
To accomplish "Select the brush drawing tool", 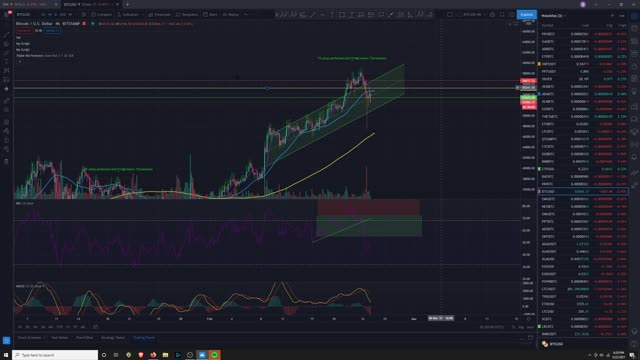I will coord(6,53).
